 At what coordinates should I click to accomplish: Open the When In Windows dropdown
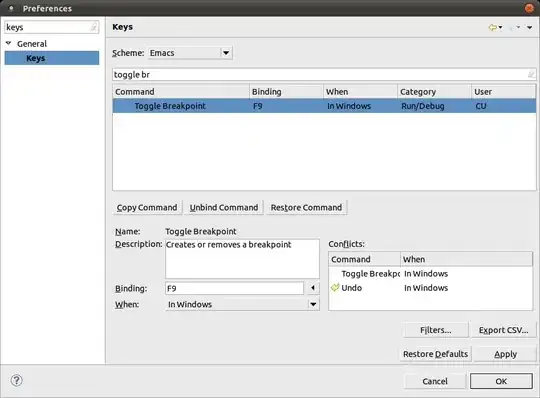pyautogui.click(x=242, y=304)
